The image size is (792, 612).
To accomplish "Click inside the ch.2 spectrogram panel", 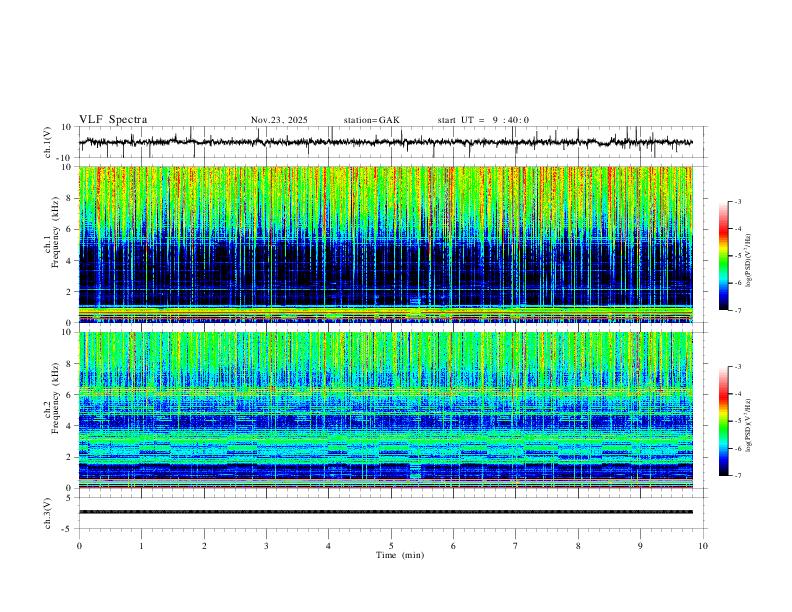I will [x=386, y=410].
